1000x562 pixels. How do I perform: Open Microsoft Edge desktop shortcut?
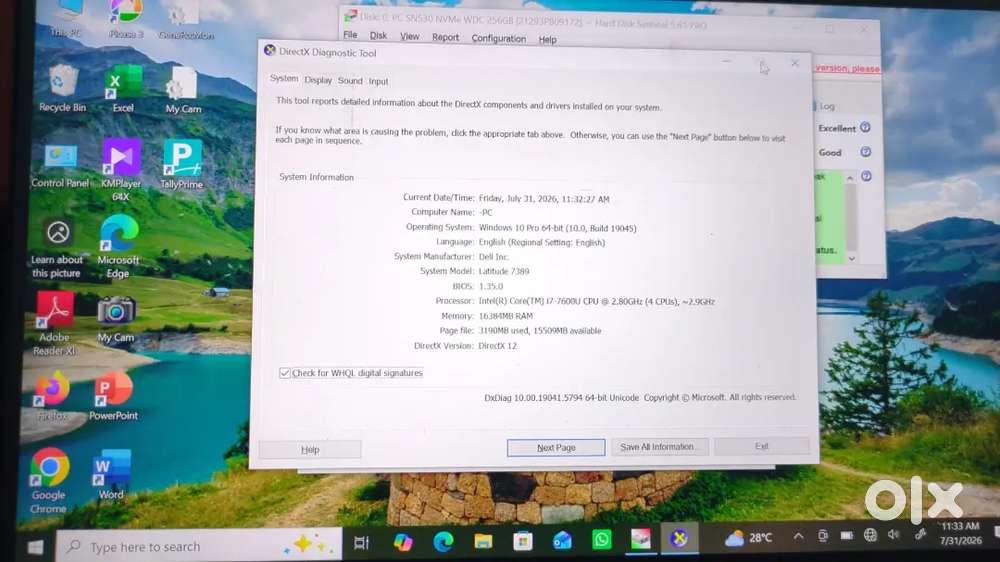118,248
